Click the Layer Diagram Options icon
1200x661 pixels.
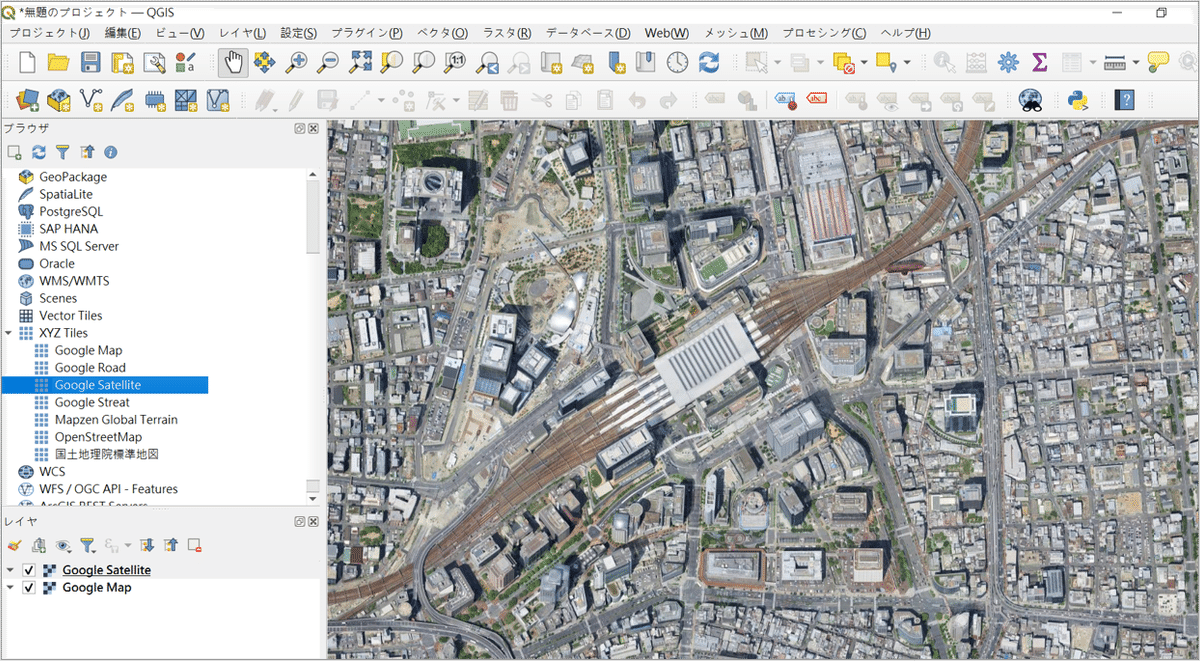746,99
